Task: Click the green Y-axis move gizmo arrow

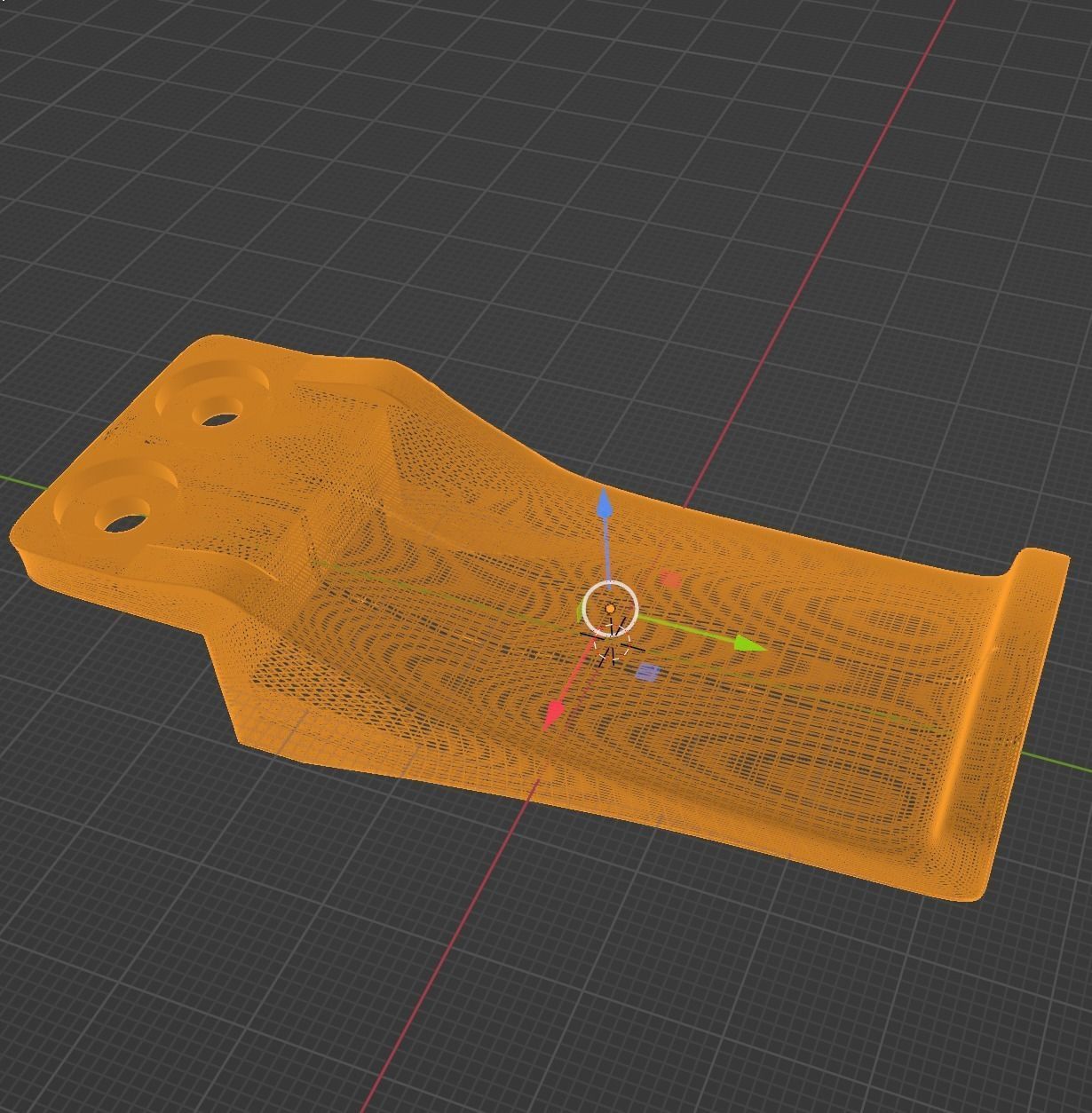Action: 751,644
